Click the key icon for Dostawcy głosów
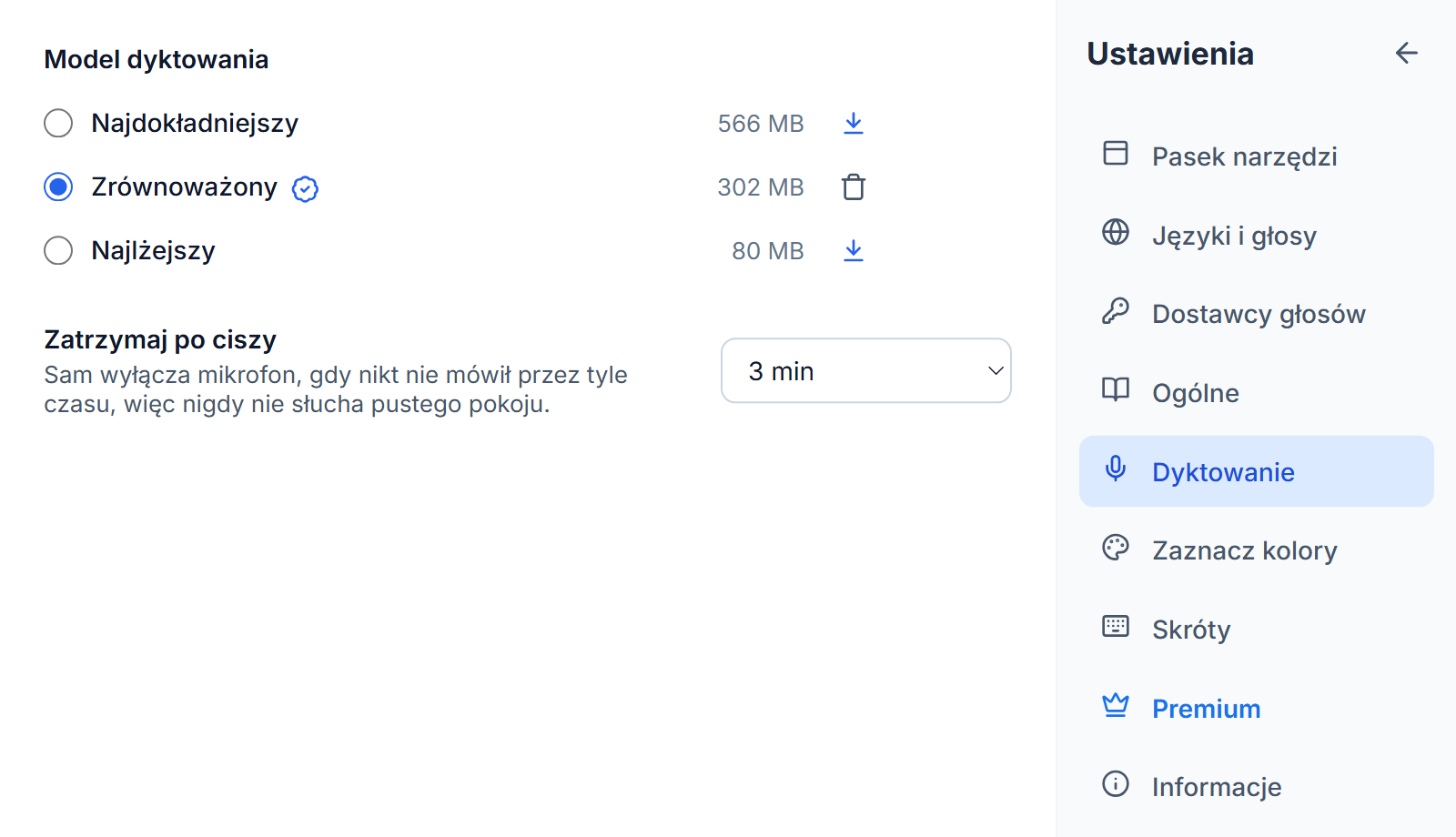This screenshot has height=837, width=1456. tap(1116, 311)
